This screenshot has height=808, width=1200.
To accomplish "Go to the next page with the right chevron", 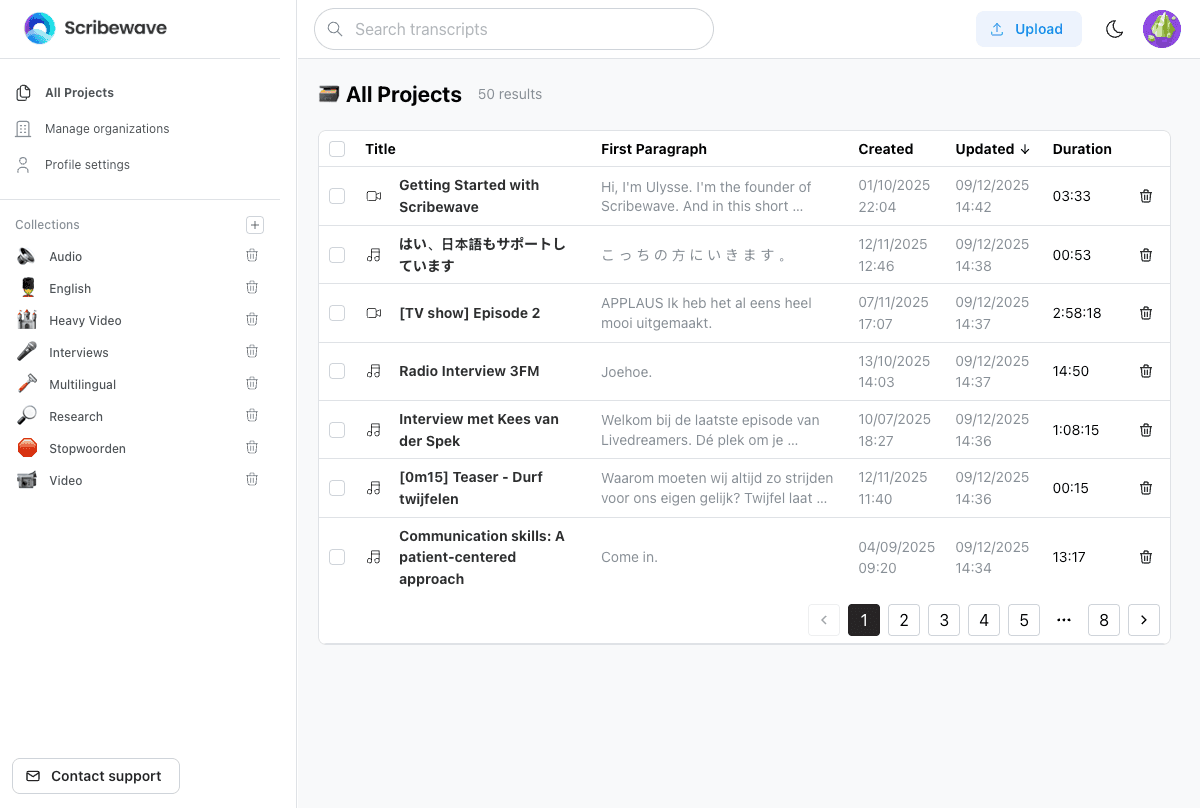I will [1144, 620].
